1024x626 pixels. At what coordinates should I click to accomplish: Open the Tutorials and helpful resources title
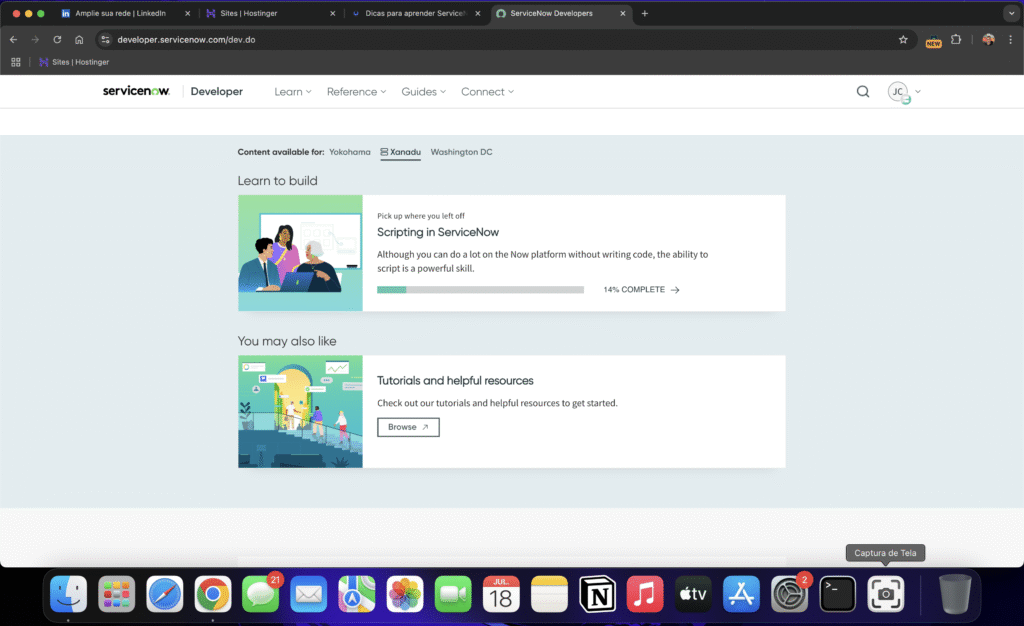click(455, 381)
